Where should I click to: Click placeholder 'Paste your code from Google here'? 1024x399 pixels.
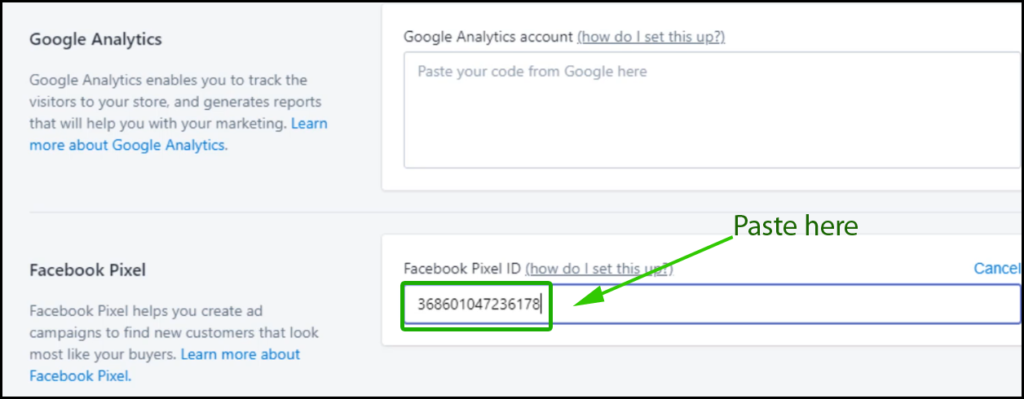pyautogui.click(x=532, y=71)
